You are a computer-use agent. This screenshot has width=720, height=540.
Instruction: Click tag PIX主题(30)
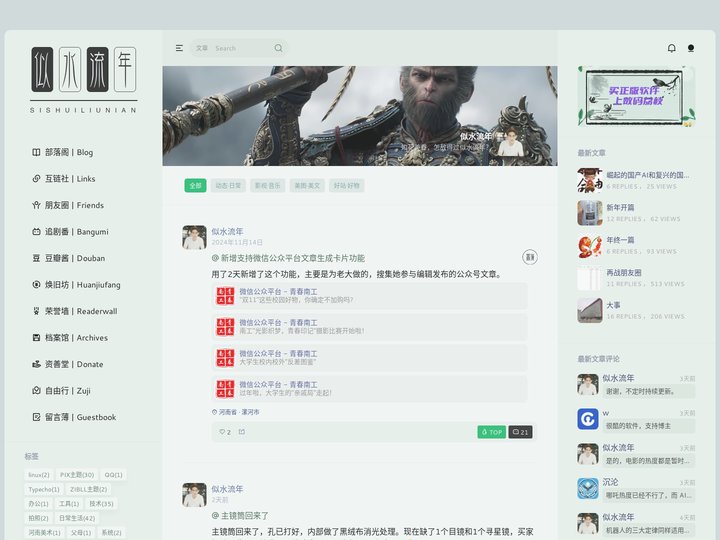[x=77, y=475]
